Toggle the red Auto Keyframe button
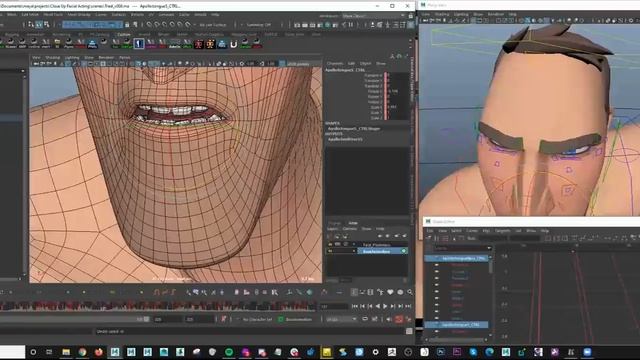This screenshot has width=640, height=360. tap(399, 319)
